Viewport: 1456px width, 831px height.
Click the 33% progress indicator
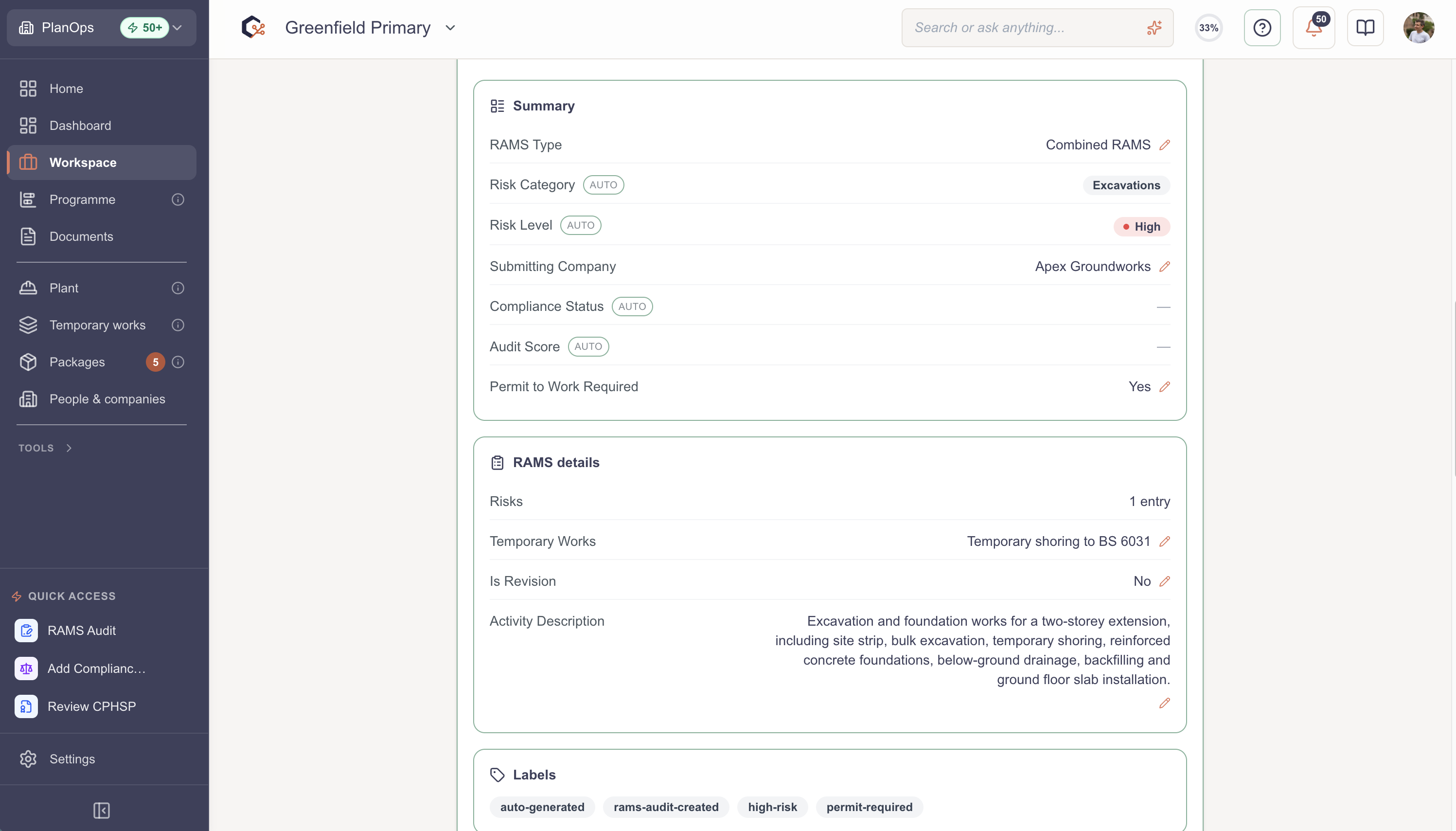pyautogui.click(x=1208, y=27)
